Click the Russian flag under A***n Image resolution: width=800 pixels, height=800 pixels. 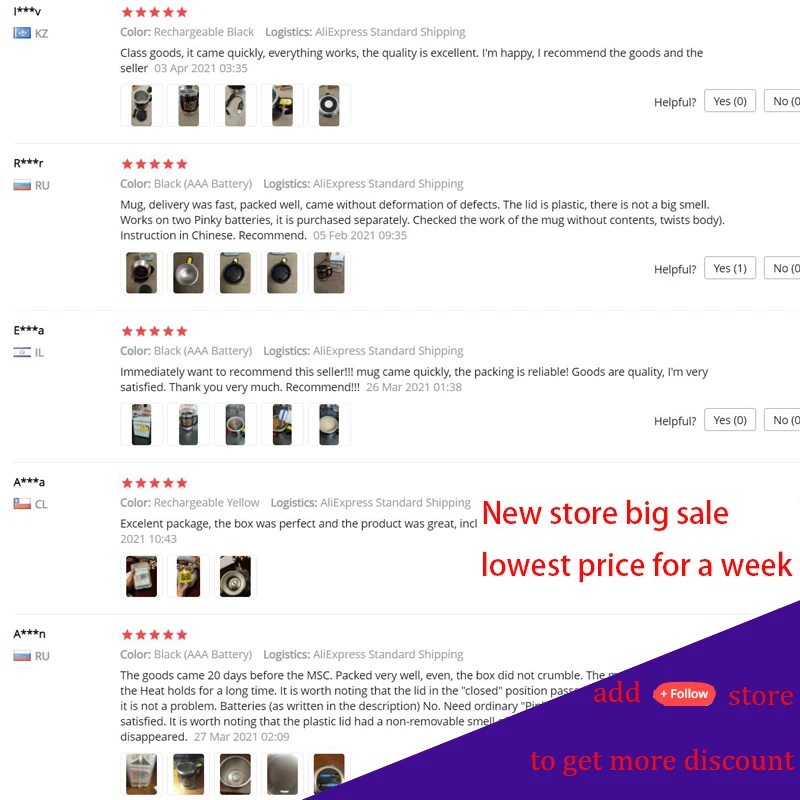pyautogui.click(x=22, y=656)
